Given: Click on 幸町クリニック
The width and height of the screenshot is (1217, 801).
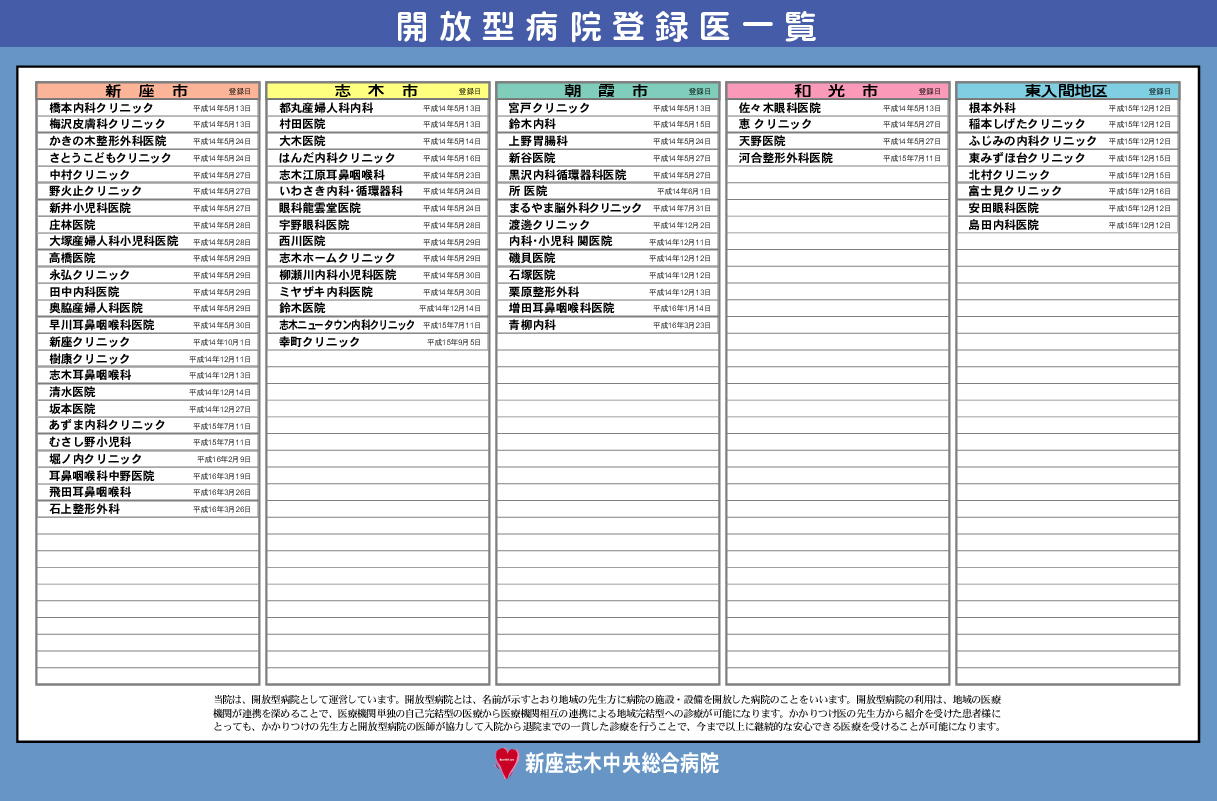Looking at the screenshot, I should click(x=377, y=342).
